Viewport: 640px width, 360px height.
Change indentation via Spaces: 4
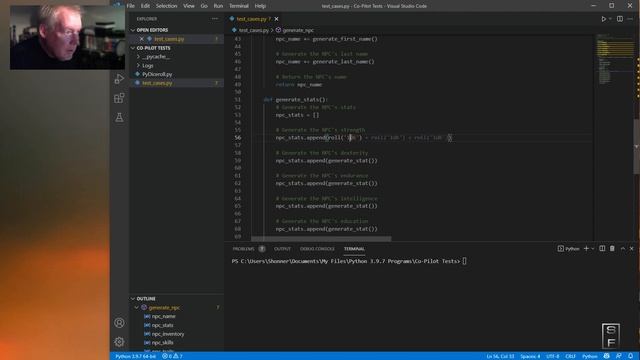pyautogui.click(x=530, y=356)
